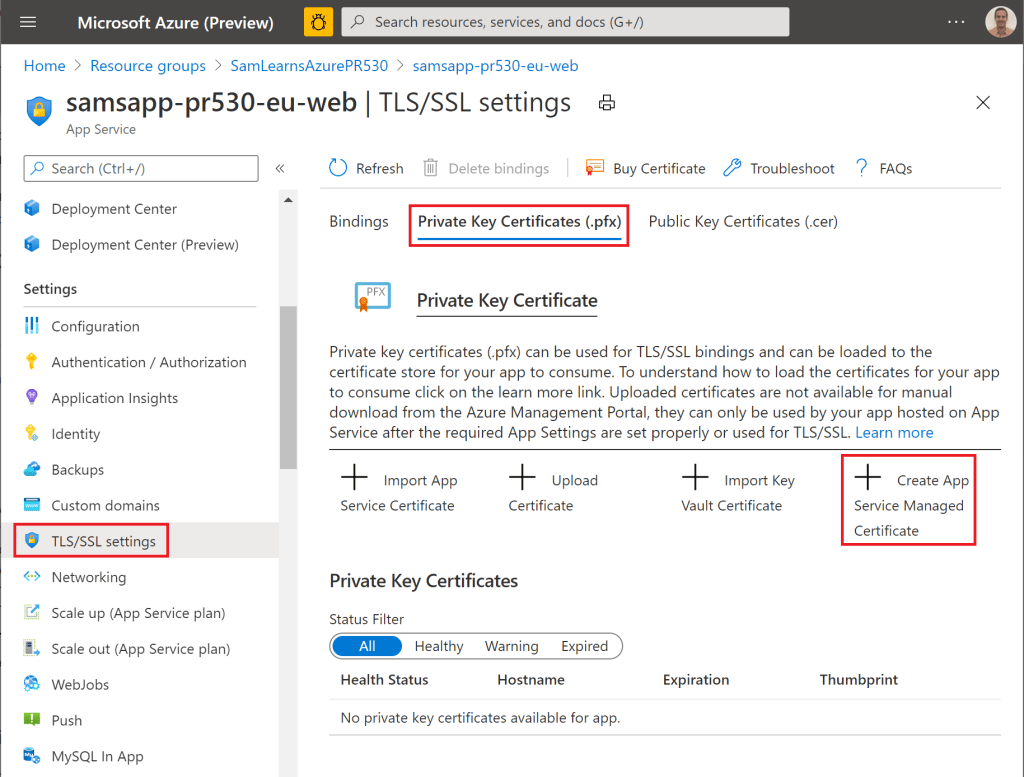The height and width of the screenshot is (777, 1024).
Task: Filter certificates by Healthy status
Action: click(438, 646)
